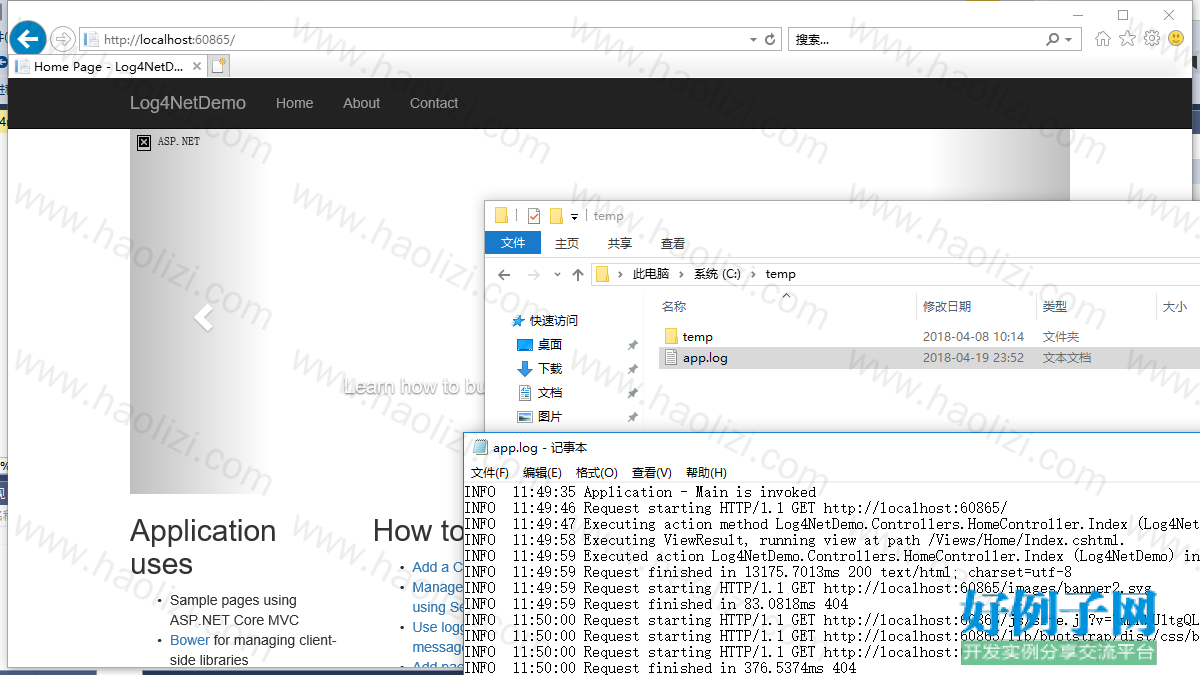Expand the chevron after 系统 (C:) in breadcrumb
The width and height of the screenshot is (1200, 675).
[x=754, y=274]
